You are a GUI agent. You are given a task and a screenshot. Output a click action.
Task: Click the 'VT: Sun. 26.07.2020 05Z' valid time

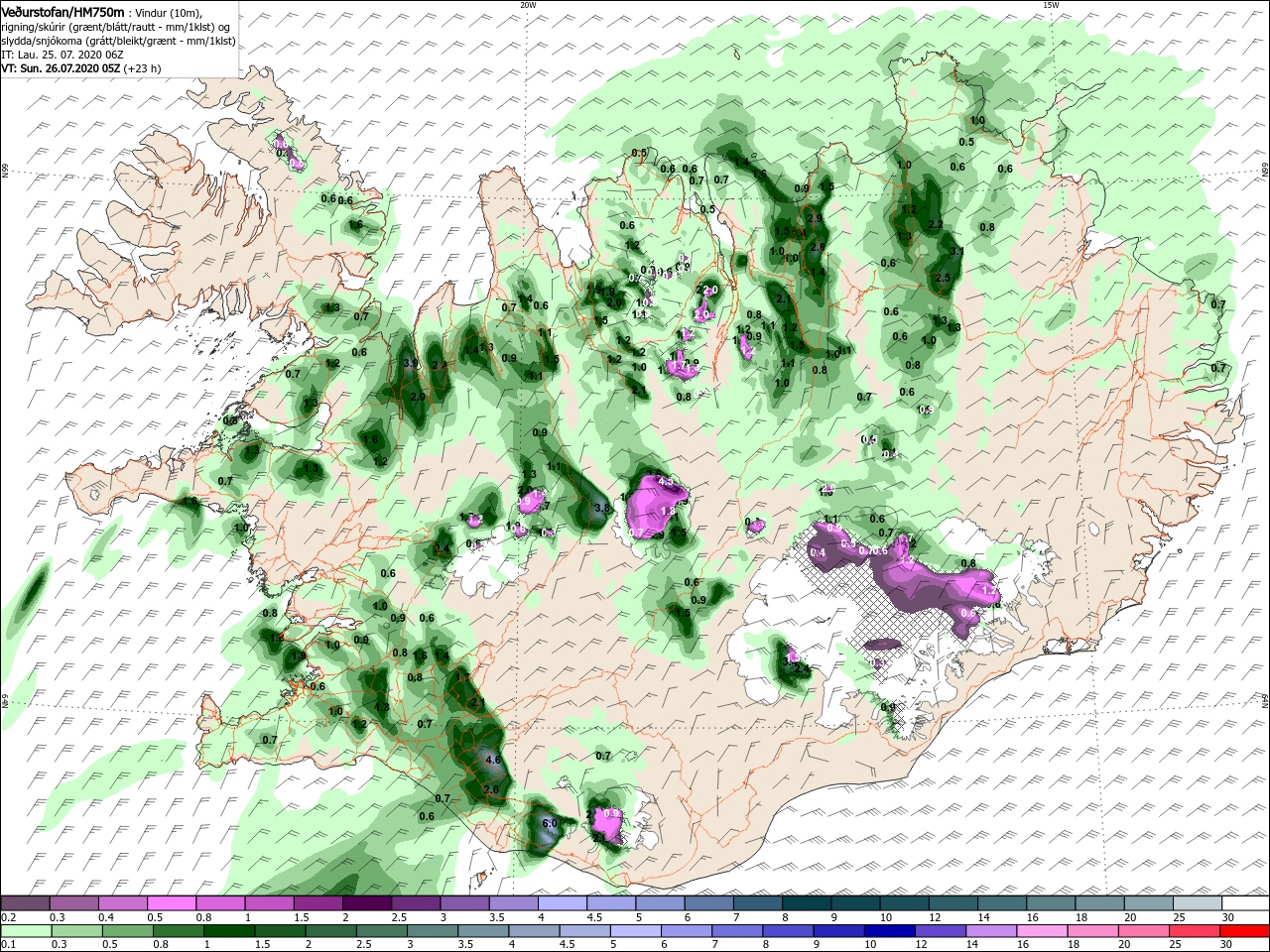(x=61, y=68)
